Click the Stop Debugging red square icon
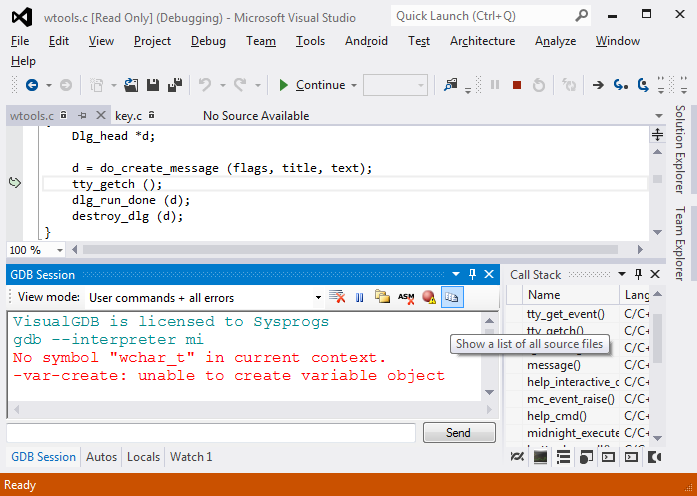697x496 pixels. point(517,85)
